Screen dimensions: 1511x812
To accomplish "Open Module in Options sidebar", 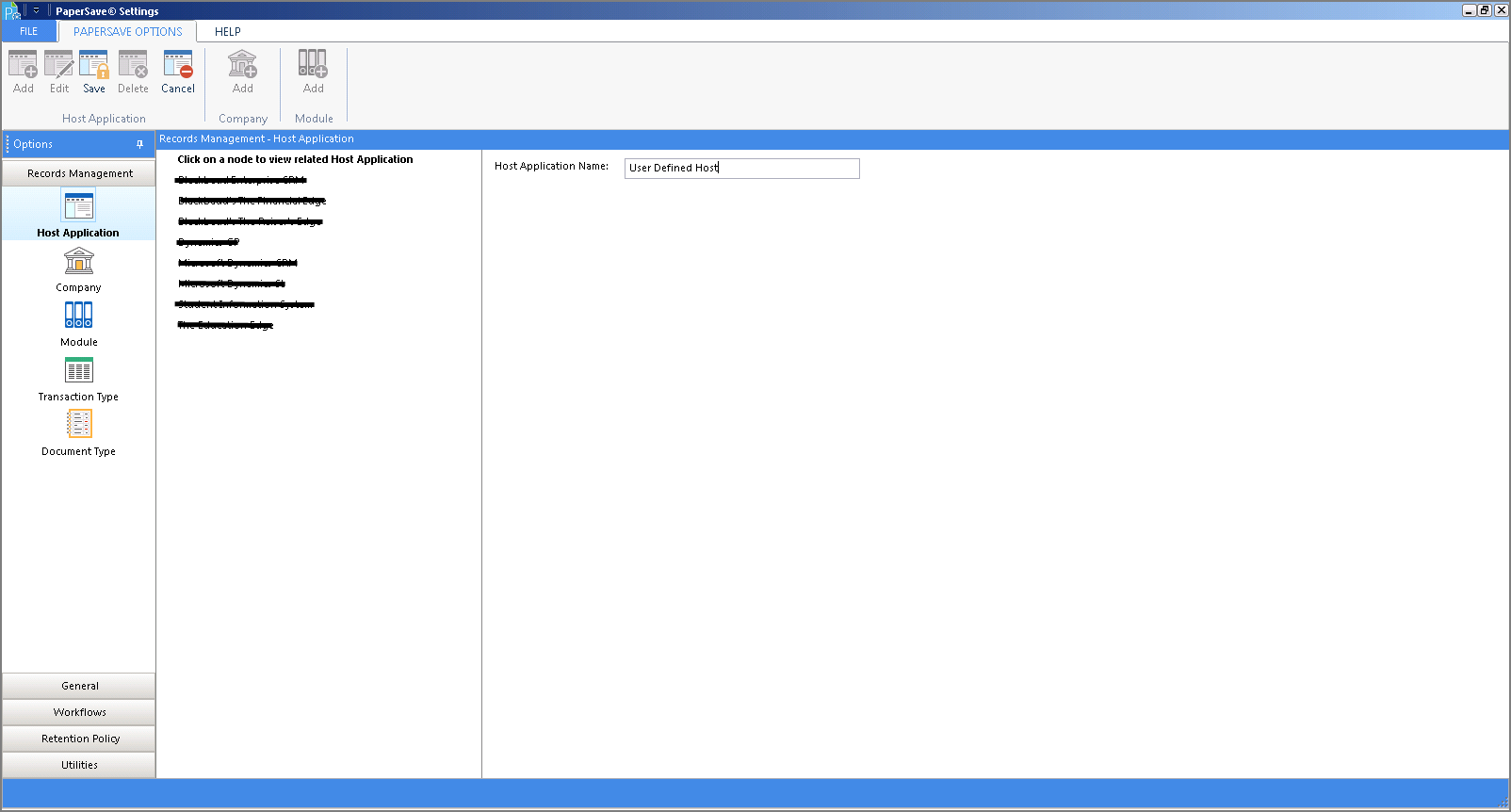I will (78, 324).
